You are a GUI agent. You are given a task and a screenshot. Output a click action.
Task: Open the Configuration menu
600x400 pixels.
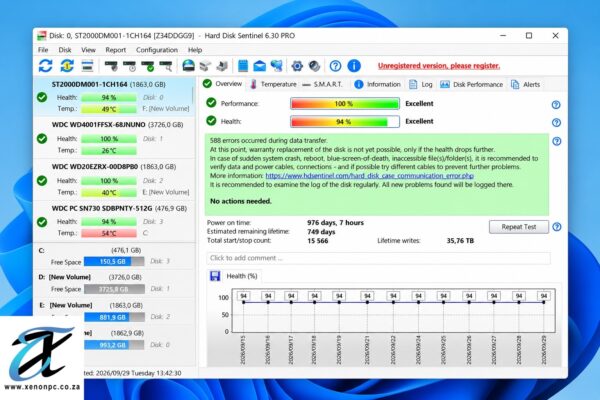coord(157,50)
